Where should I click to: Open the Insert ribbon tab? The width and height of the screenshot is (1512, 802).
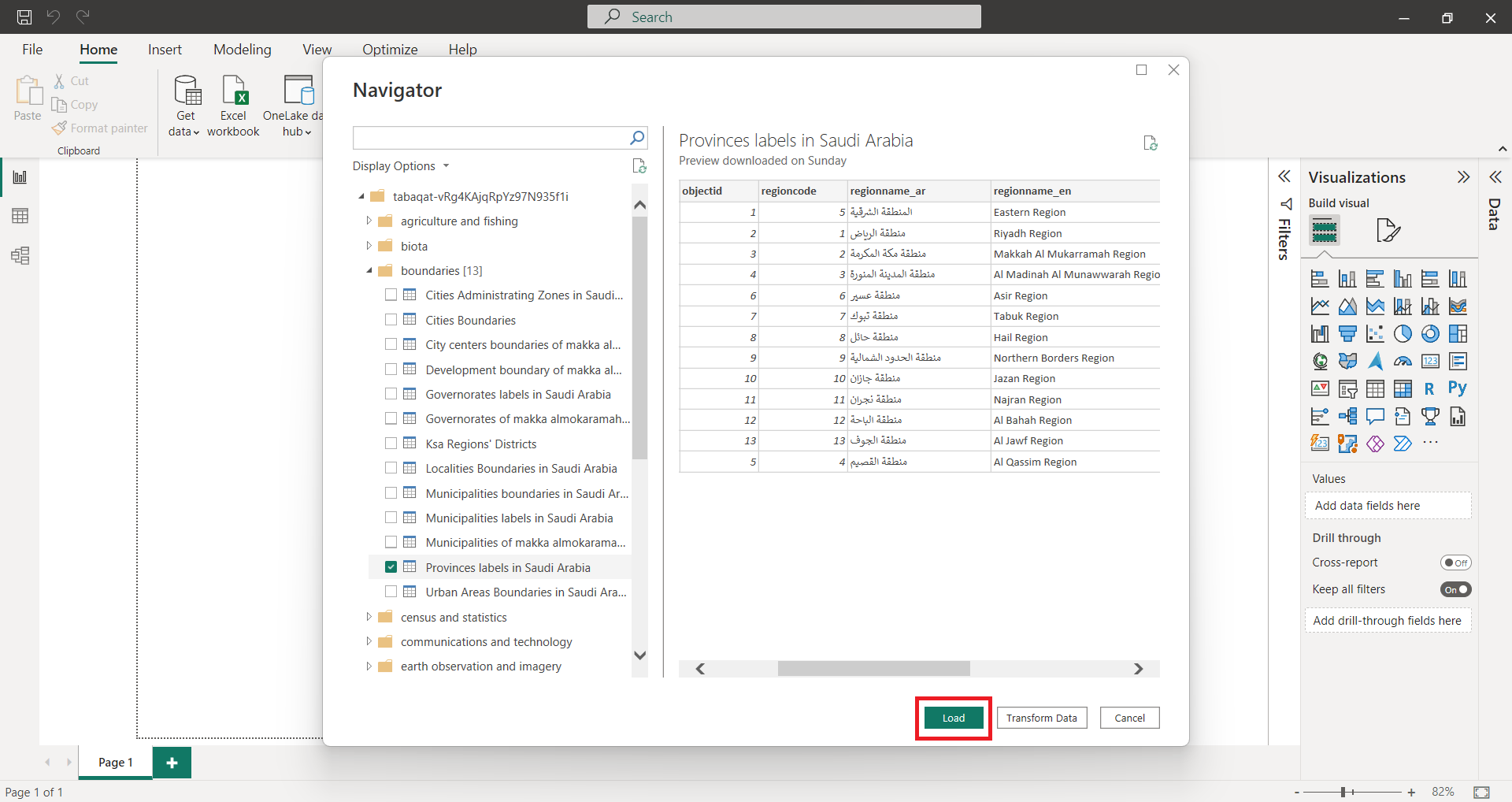(165, 49)
